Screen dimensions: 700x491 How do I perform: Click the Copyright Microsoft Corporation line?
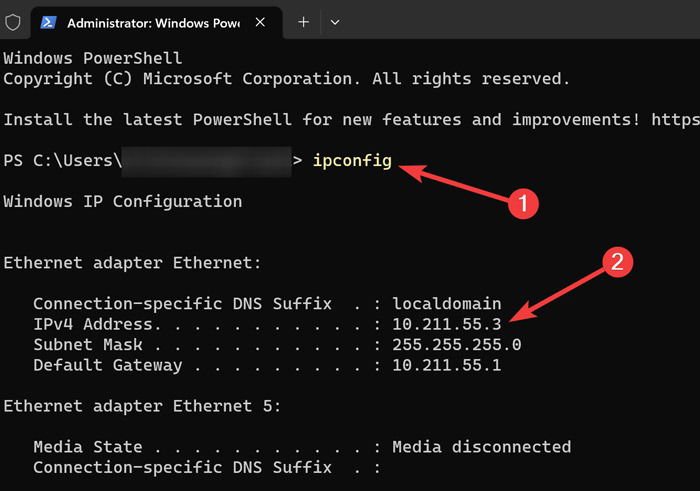[287, 79]
